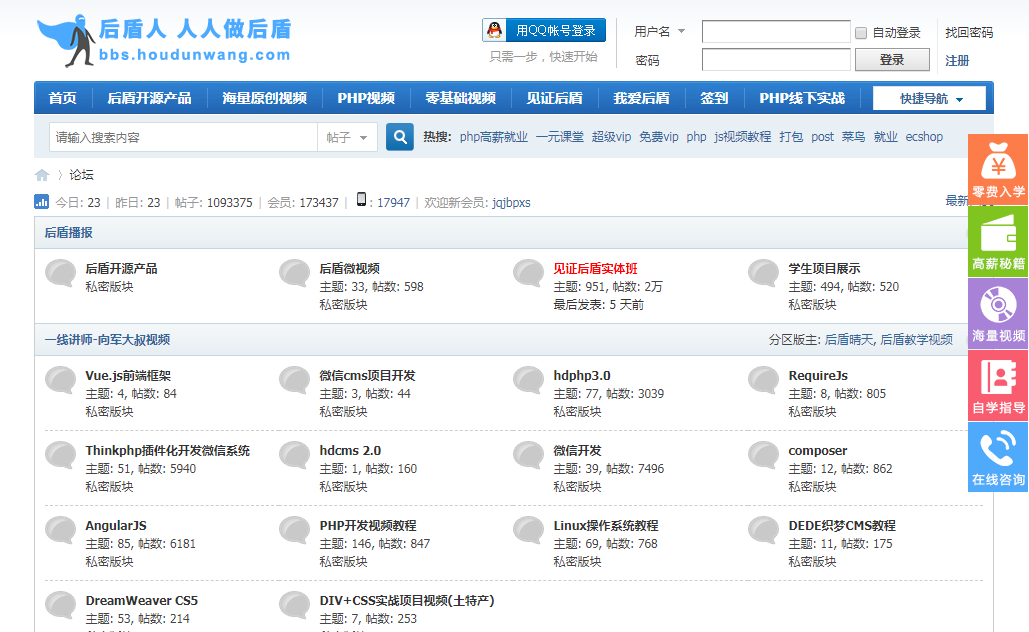
Task: Enable the 自动登录 checkbox
Action: (x=861, y=33)
